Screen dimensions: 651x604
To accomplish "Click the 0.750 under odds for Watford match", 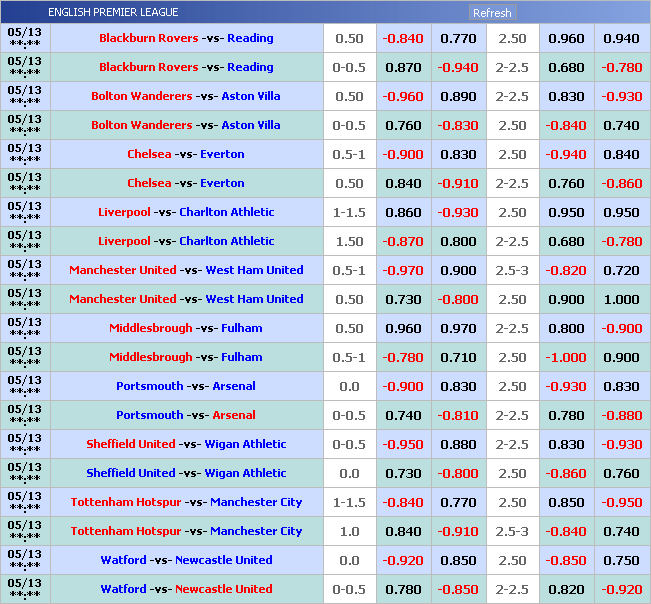I will point(621,561).
